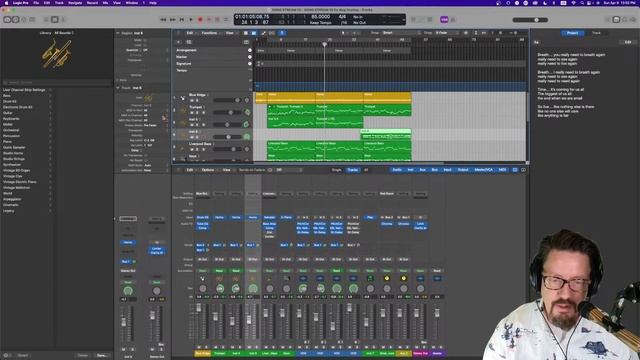Open the Sends on Faders Off dropdown

[289, 170]
